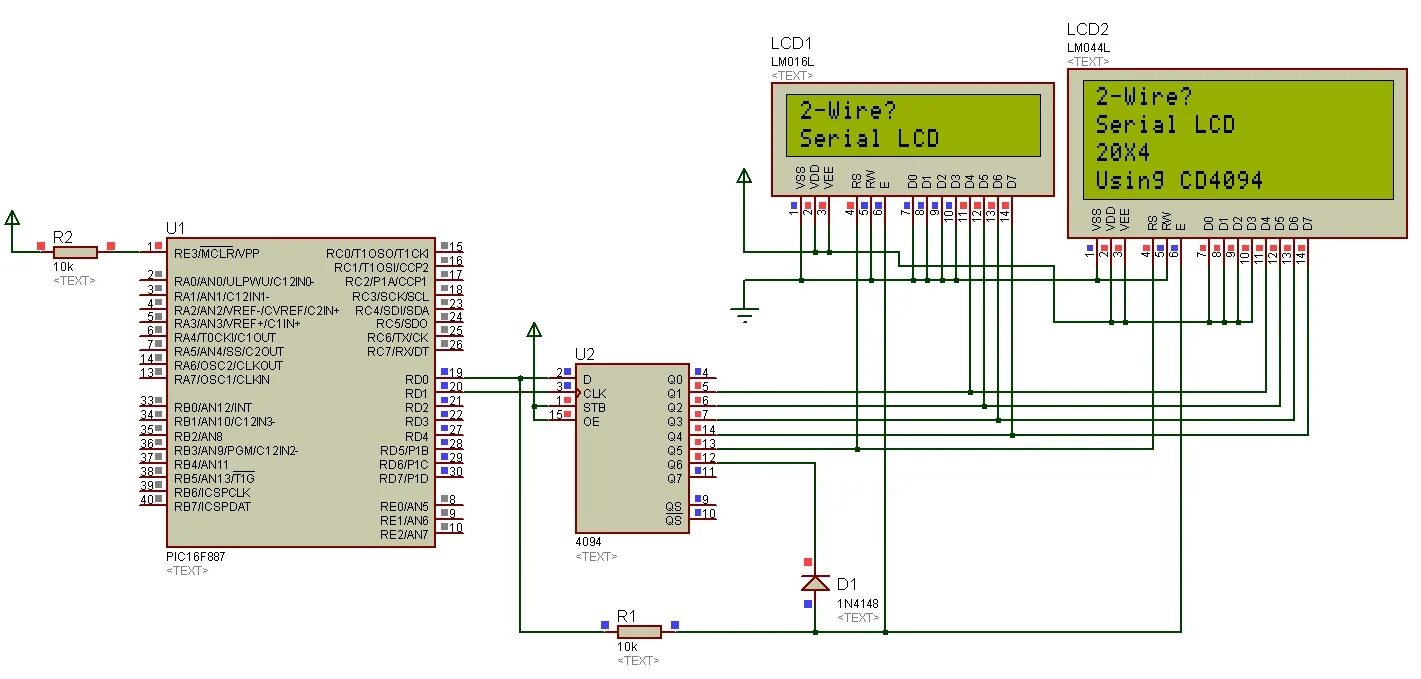Click the 20X4 text on LCD2
Image resolution: width=1421 pixels, height=679 pixels.
pyautogui.click(x=1122, y=152)
